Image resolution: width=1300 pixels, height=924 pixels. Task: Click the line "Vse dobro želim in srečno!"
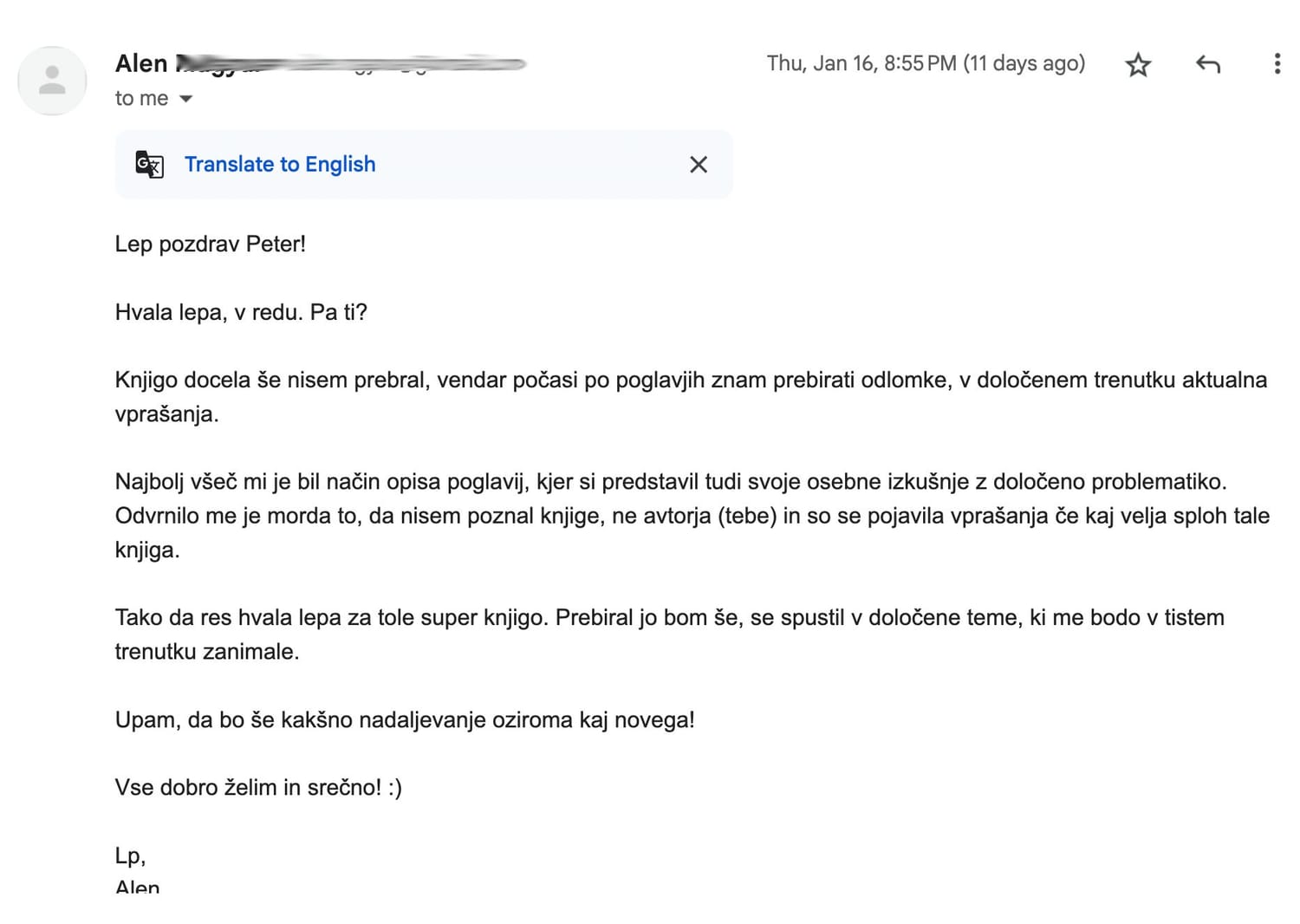pyautogui.click(x=258, y=787)
